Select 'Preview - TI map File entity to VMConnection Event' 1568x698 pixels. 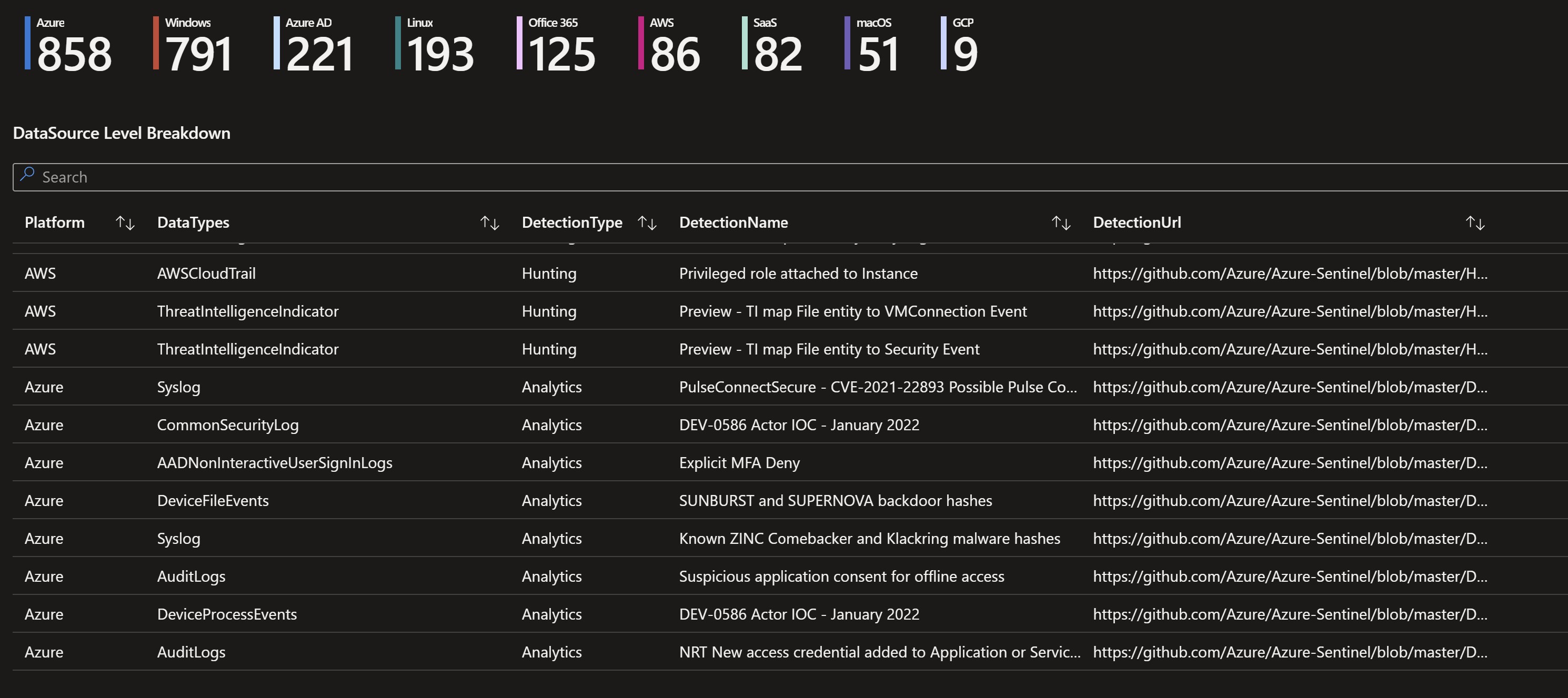coord(853,311)
